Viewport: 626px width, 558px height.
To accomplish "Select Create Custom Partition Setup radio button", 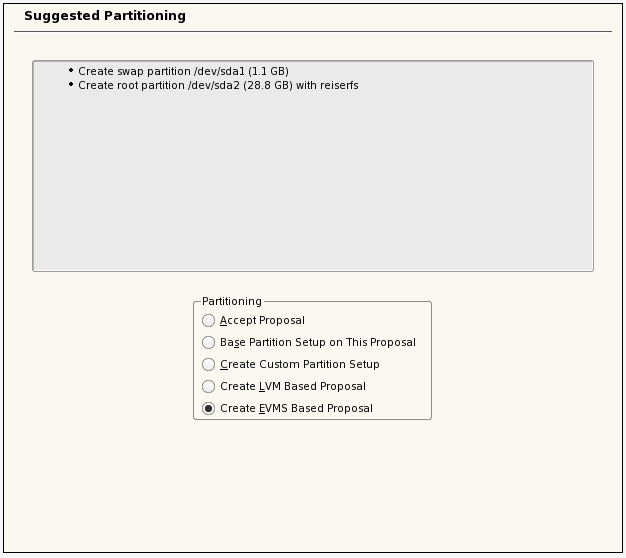I will click(x=208, y=365).
